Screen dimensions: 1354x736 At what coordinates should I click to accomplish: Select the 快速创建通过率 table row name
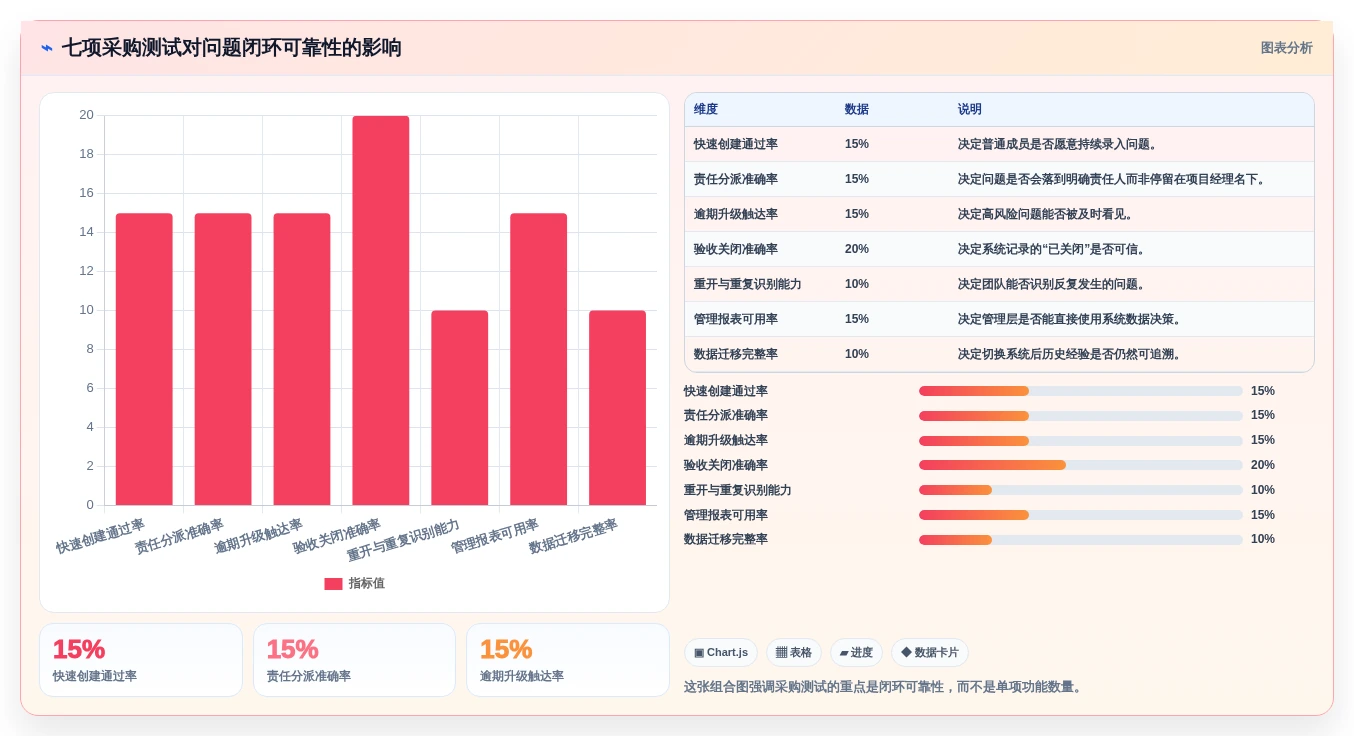pyautogui.click(x=736, y=144)
